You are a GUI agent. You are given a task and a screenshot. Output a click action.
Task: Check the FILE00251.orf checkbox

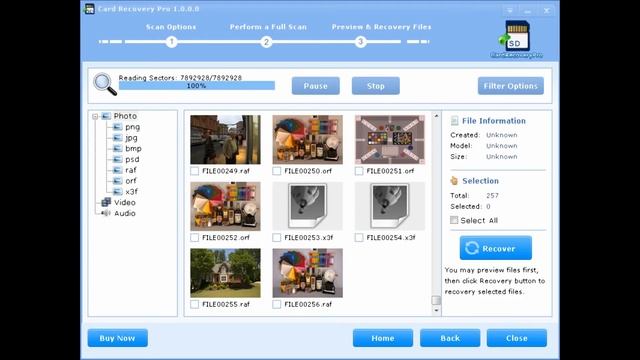point(359,171)
